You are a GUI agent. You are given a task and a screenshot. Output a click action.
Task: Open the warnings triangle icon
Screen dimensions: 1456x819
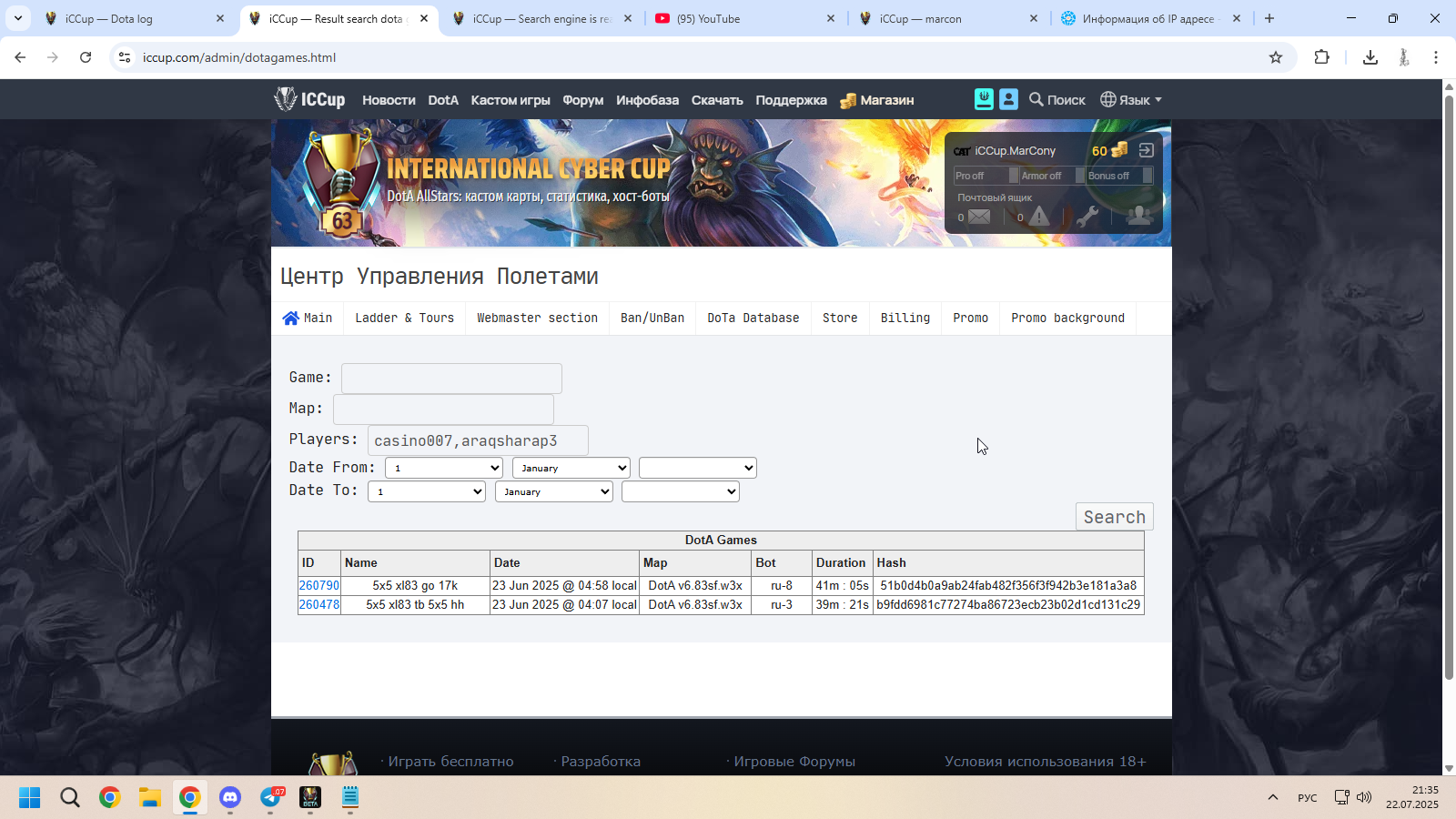click(x=1039, y=216)
